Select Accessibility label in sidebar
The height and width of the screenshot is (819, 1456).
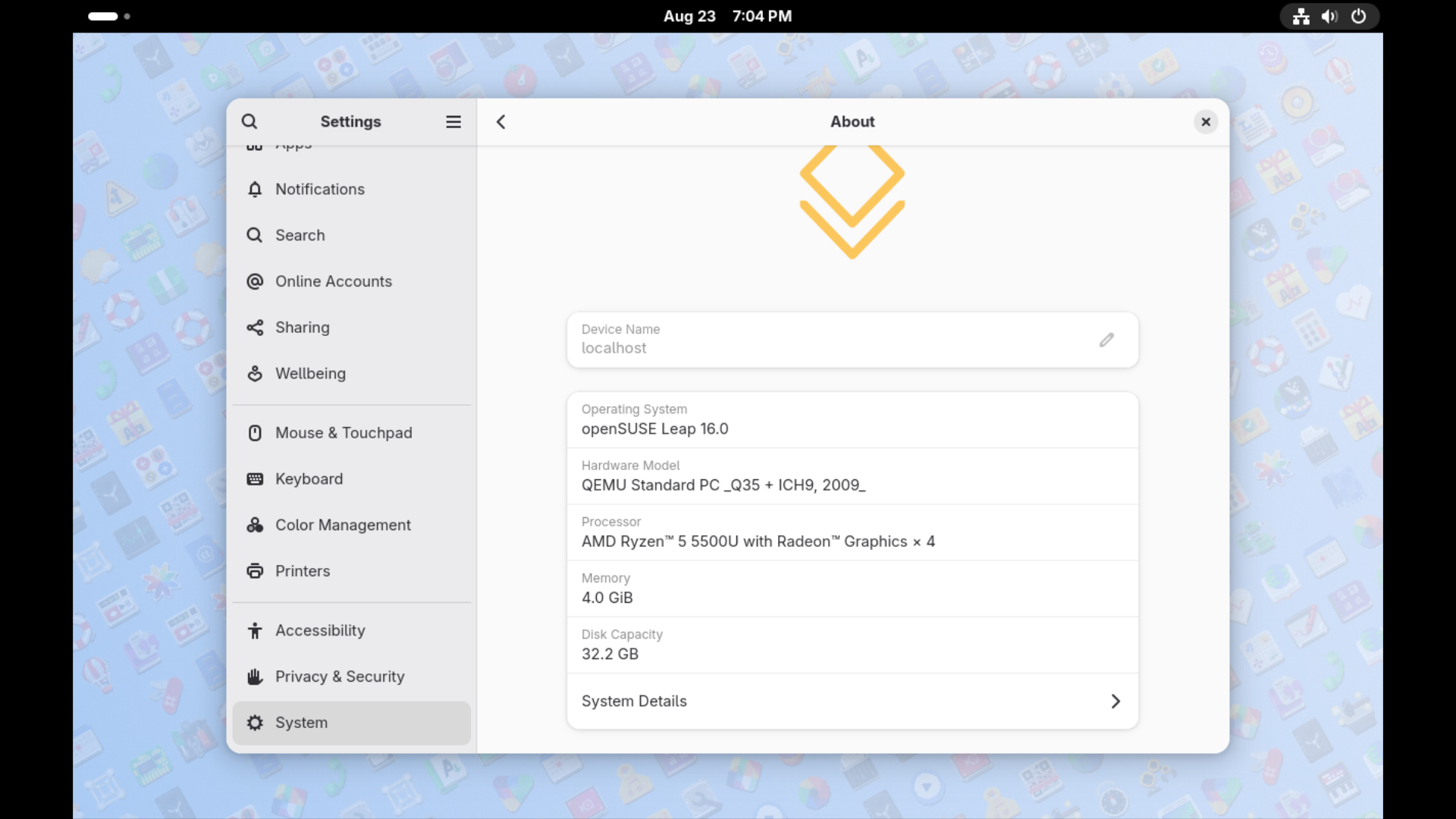[x=320, y=631]
